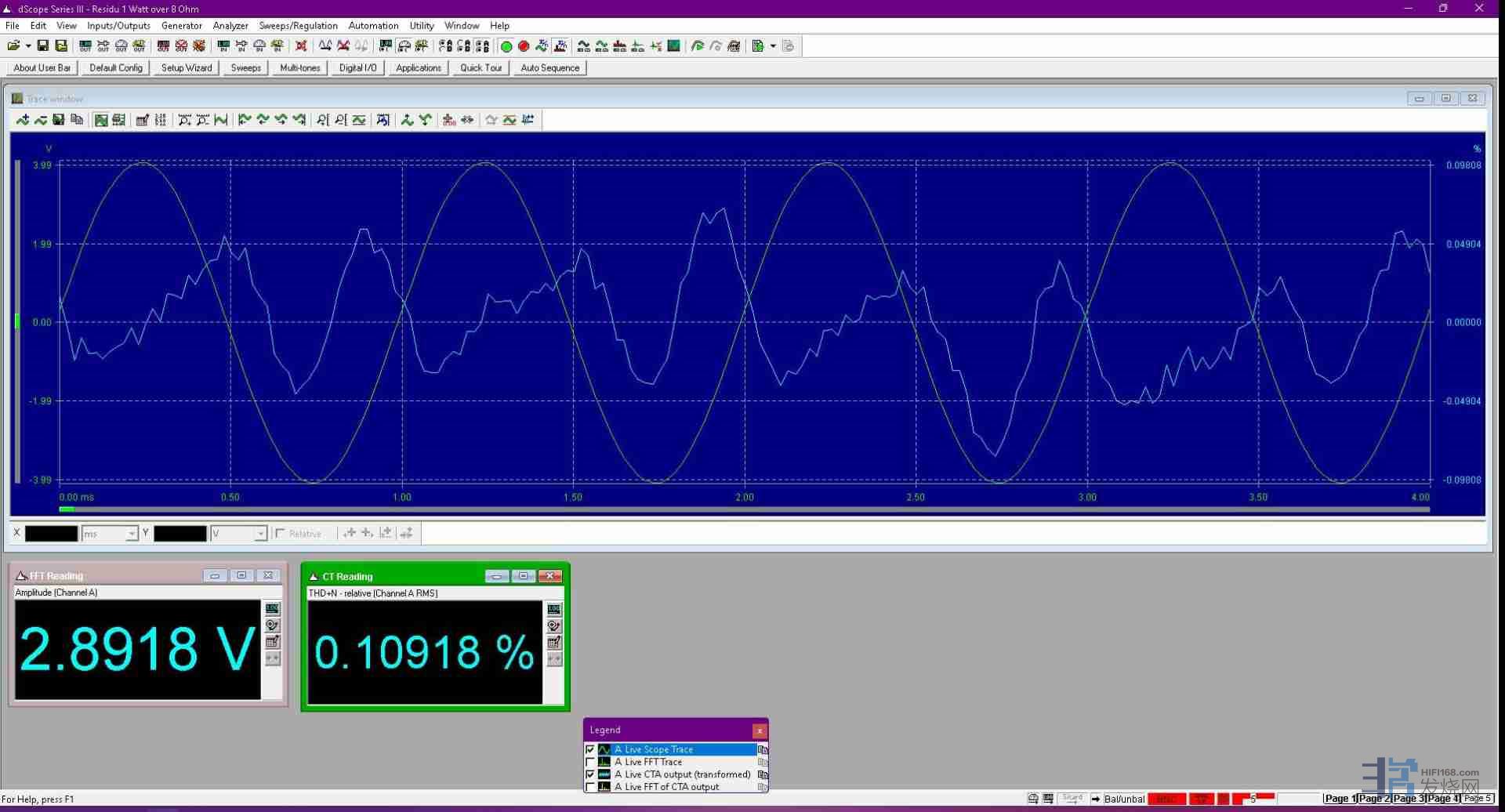Screen dimensions: 1505x812
Task: Click the save icon in Trace window toolbar
Action: coord(58,120)
